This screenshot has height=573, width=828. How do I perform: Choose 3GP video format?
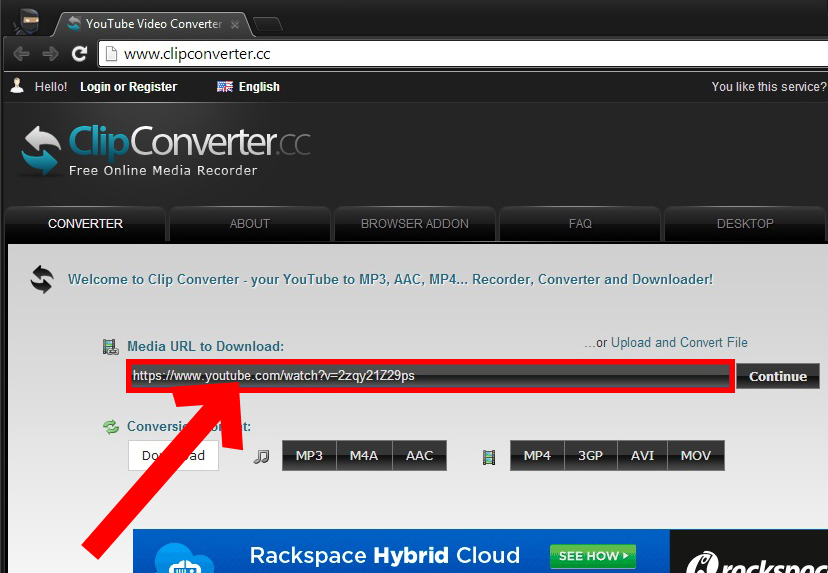tap(590, 456)
